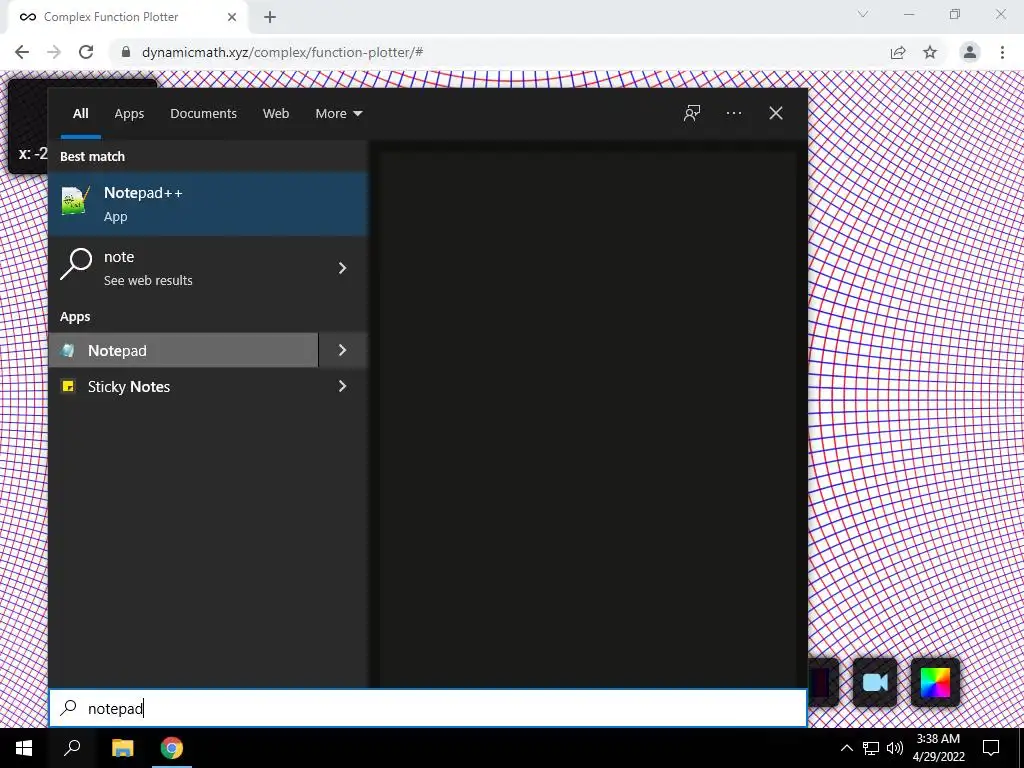Open the Notepad++ best match result
1024x768 pixels.
coord(208,204)
